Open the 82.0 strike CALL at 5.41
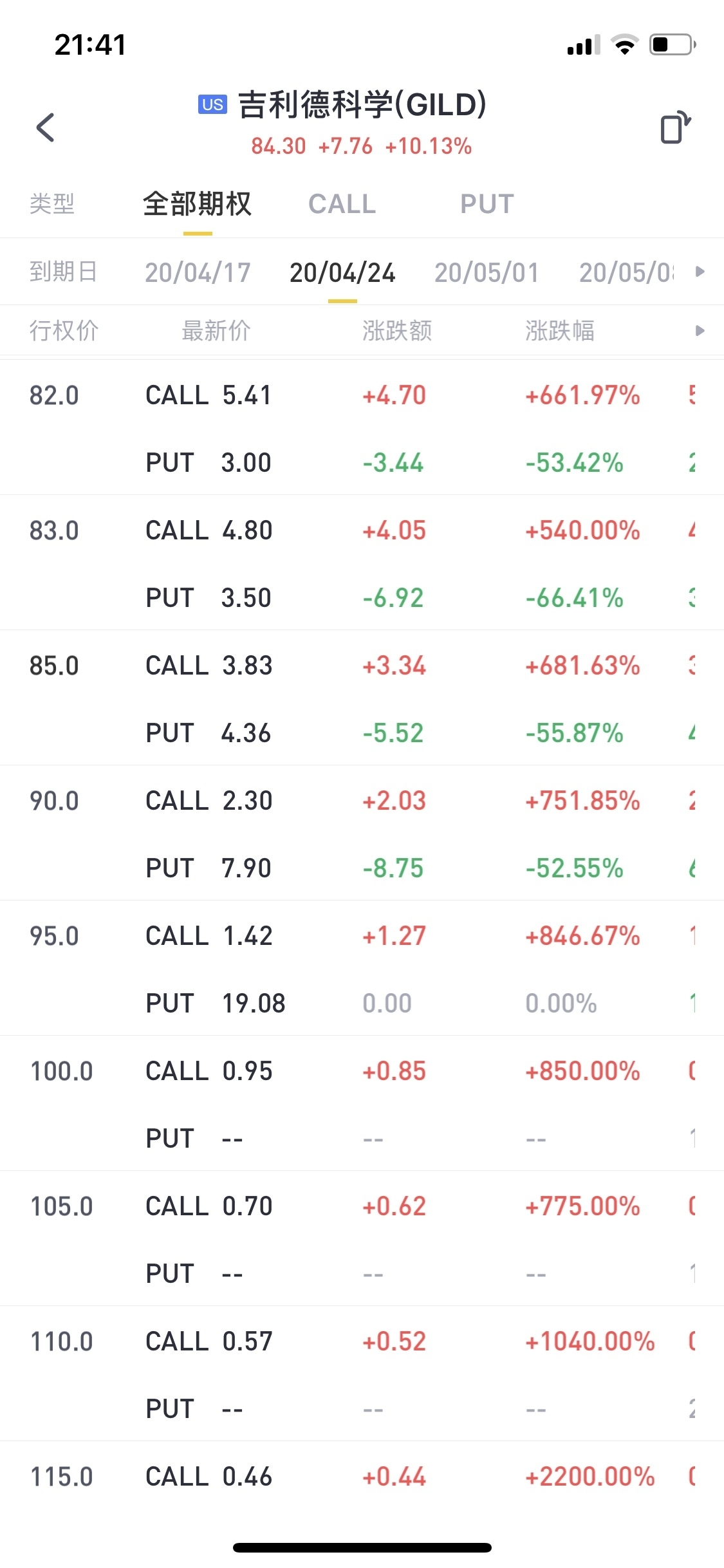This screenshot has width=724, height=1568. click(x=209, y=395)
